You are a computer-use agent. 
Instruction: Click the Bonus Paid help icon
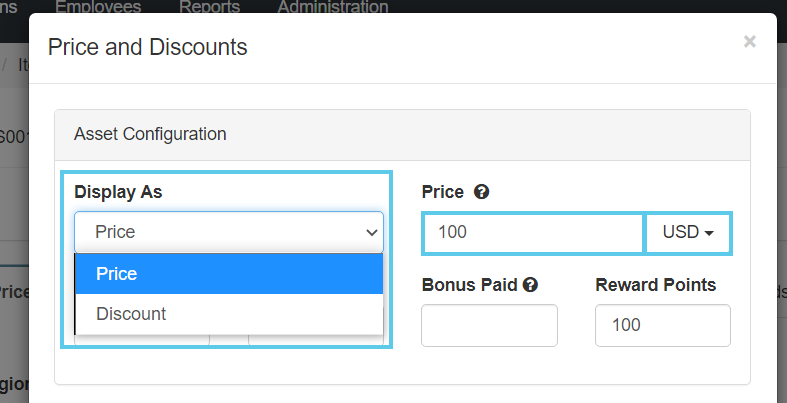coord(530,285)
